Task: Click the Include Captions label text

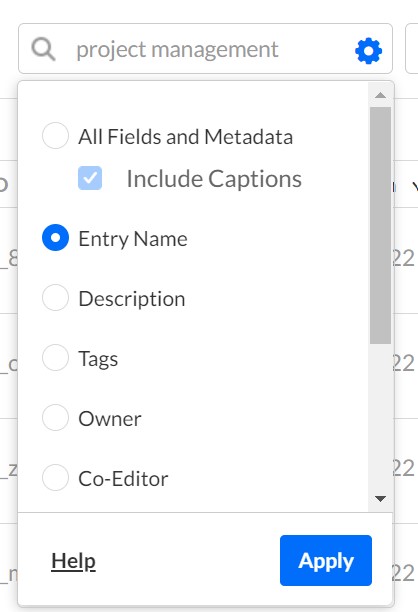Action: point(214,179)
